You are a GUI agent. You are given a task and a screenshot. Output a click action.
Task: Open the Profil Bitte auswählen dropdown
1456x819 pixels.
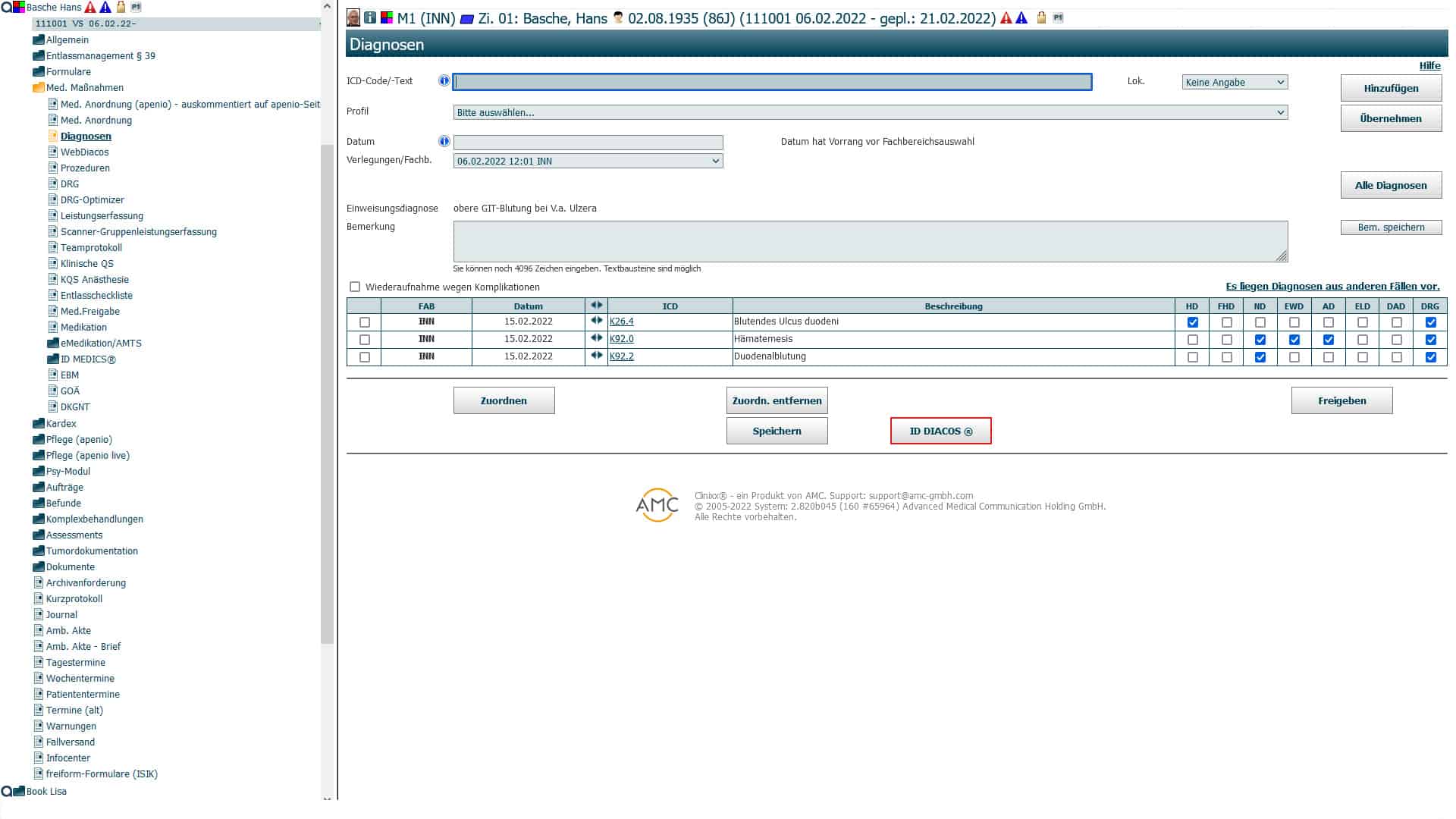click(870, 112)
